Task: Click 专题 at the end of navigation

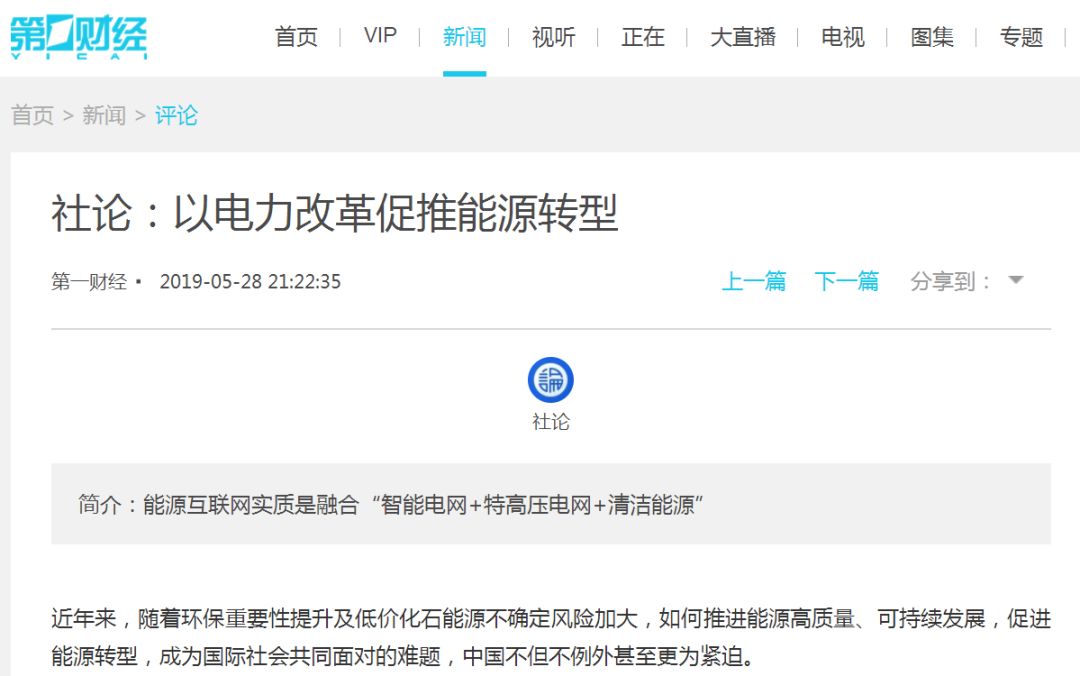Action: (1021, 37)
